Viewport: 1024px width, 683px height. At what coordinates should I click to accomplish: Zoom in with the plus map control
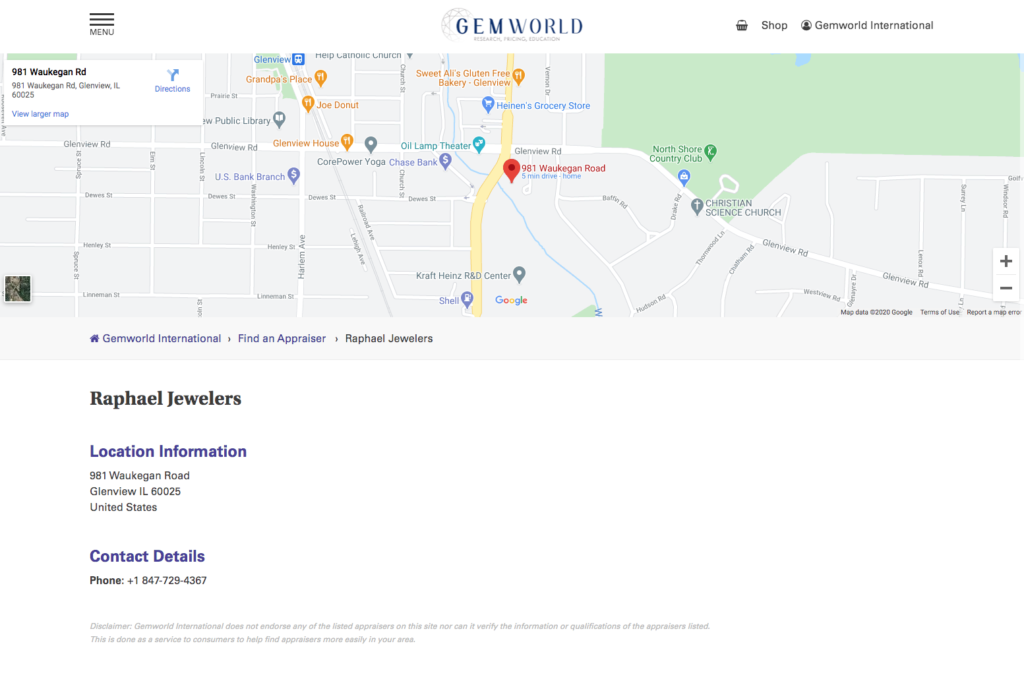(x=1006, y=260)
